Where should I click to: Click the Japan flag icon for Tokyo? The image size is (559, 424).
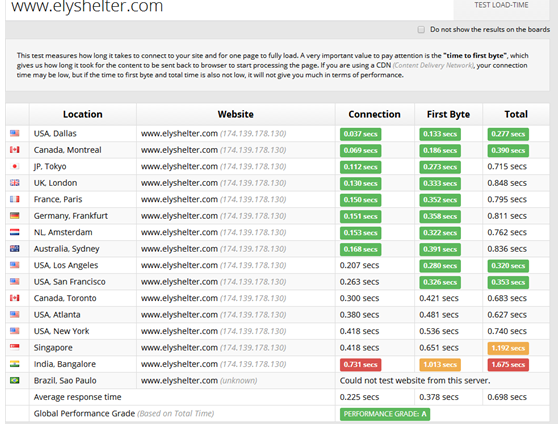15,166
